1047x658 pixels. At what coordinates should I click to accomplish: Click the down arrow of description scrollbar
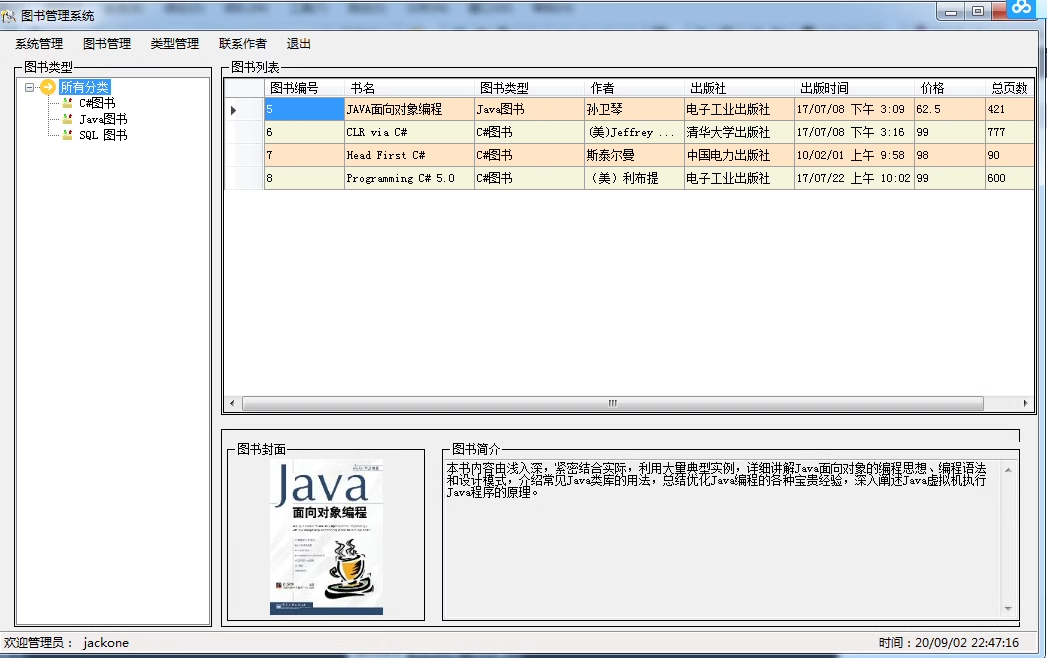[x=1008, y=609]
